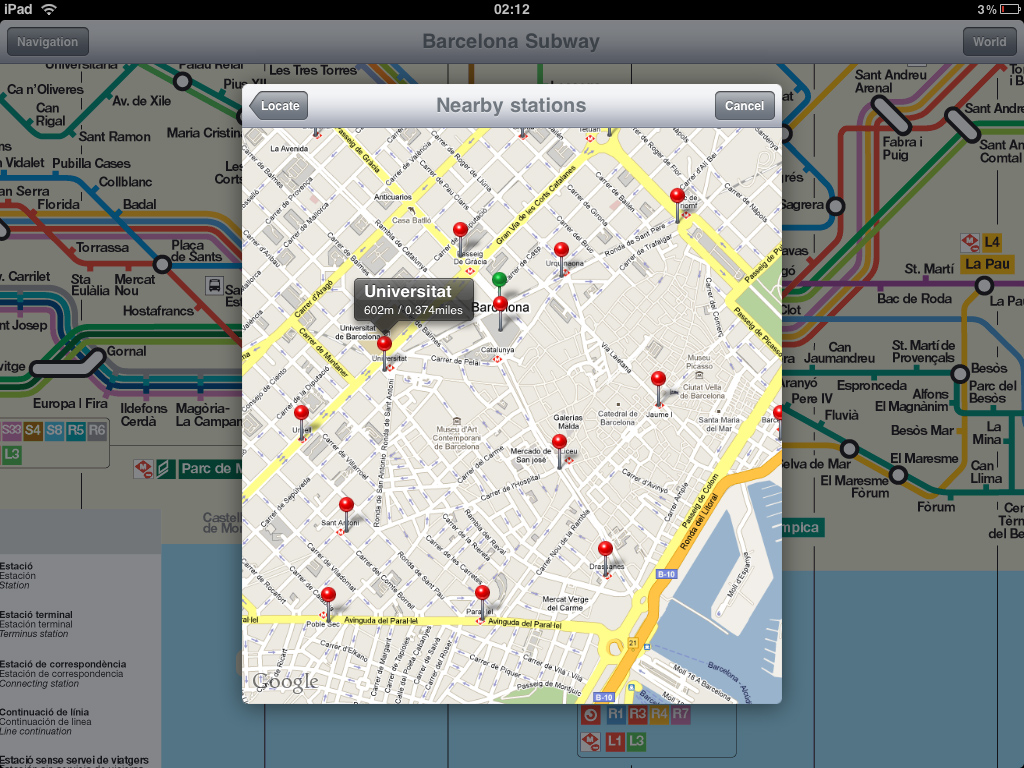Tap the Universitat station pin
Image resolution: width=1024 pixels, height=768 pixels.
[384, 345]
